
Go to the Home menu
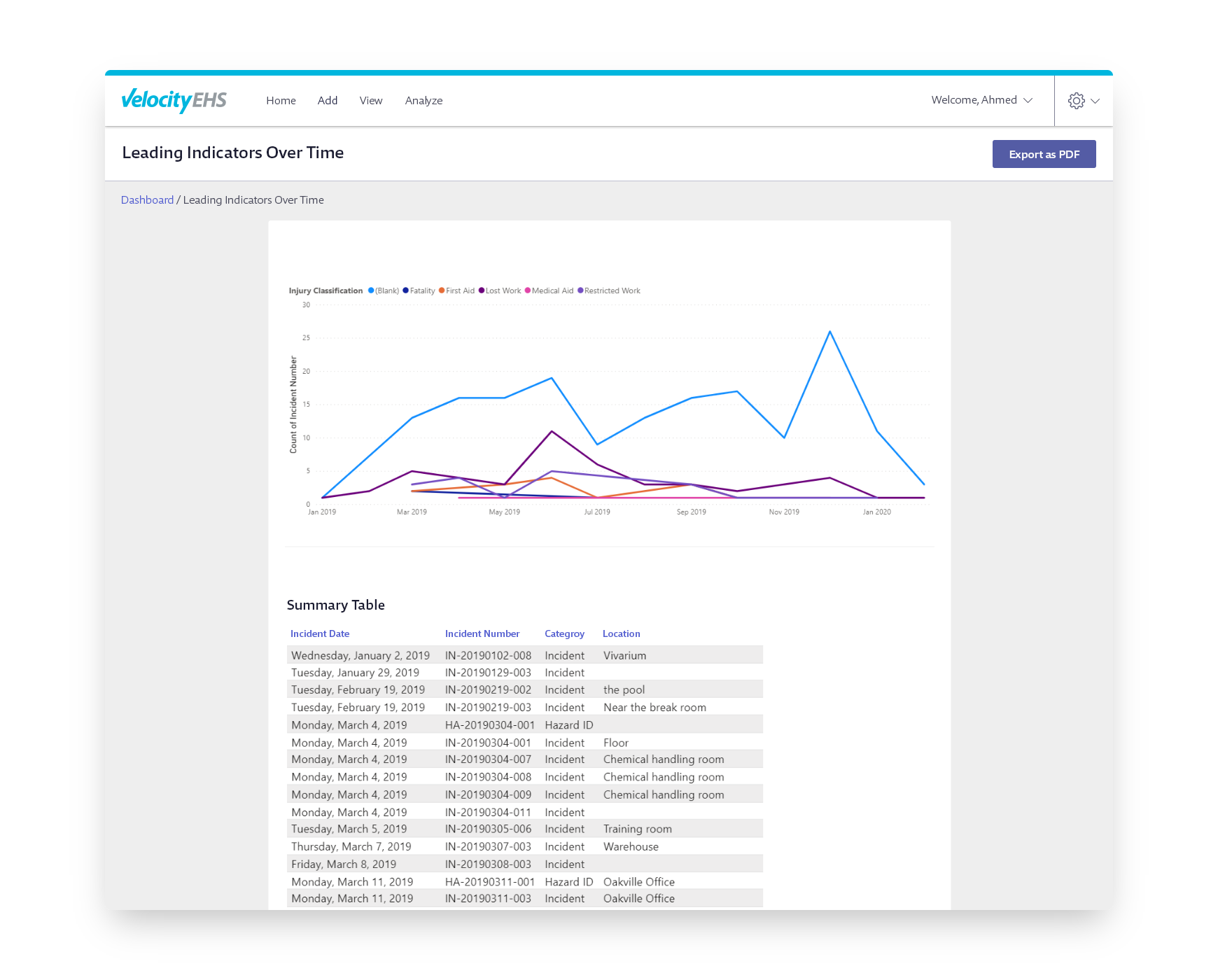tap(281, 101)
